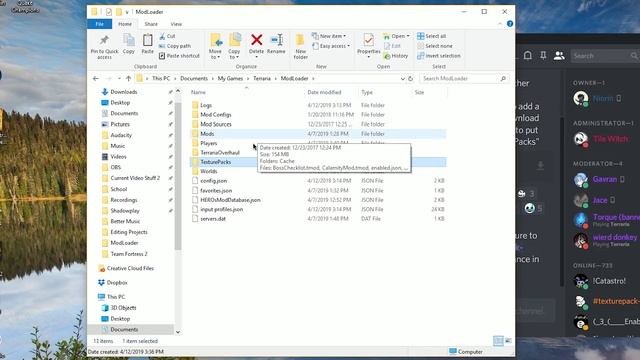The image size is (640, 360).
Task: Switch to the Share ribbon tab
Action: click(x=151, y=24)
